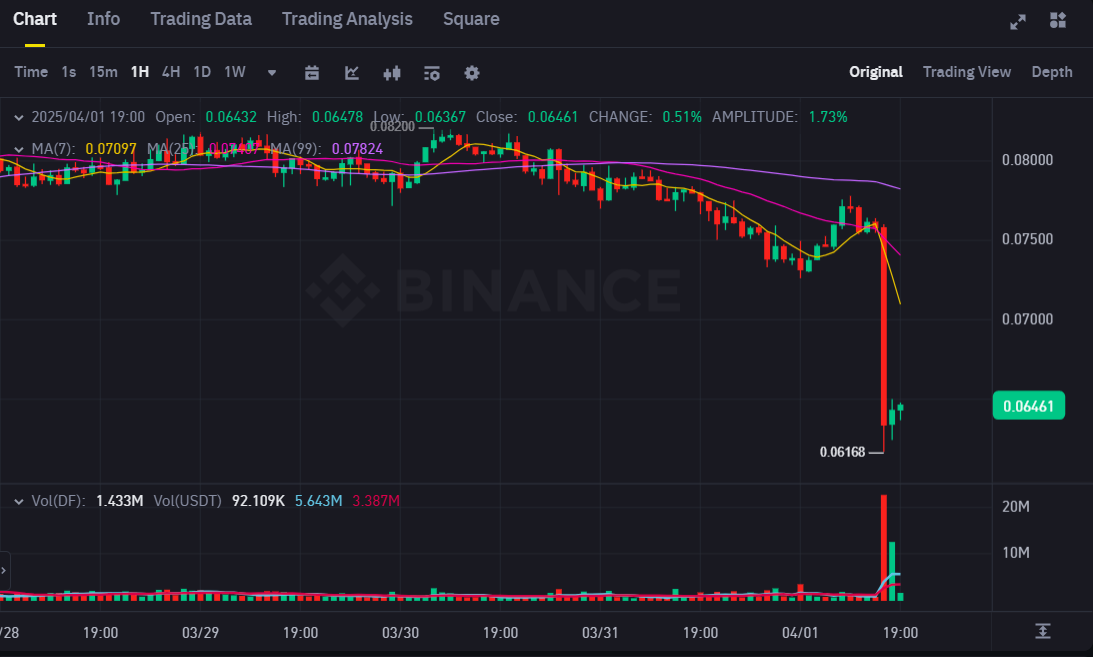Collapse the Vol(DF) indicator chevron
The width and height of the screenshot is (1093, 657).
point(19,501)
